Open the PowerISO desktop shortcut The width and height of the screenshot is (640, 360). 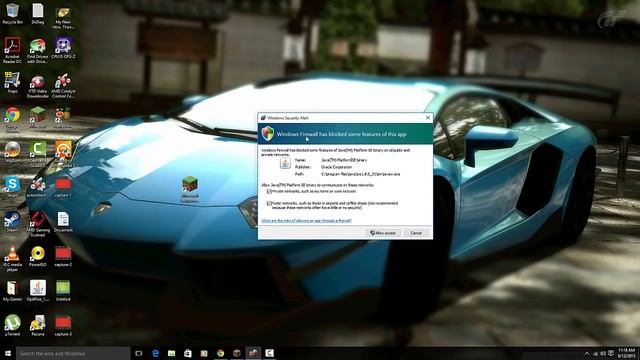click(38, 256)
